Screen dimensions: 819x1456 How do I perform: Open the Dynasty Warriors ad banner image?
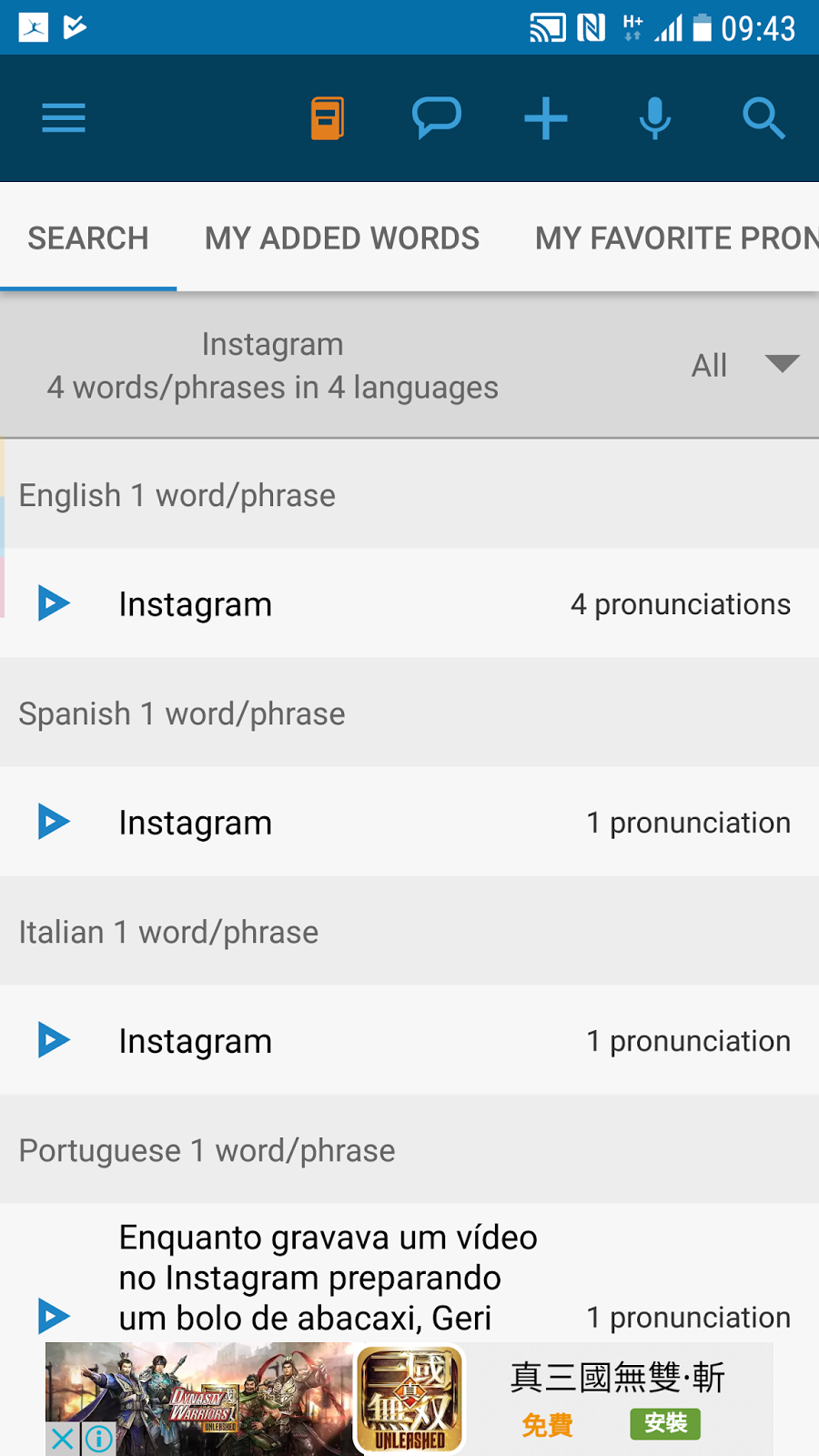199,1399
